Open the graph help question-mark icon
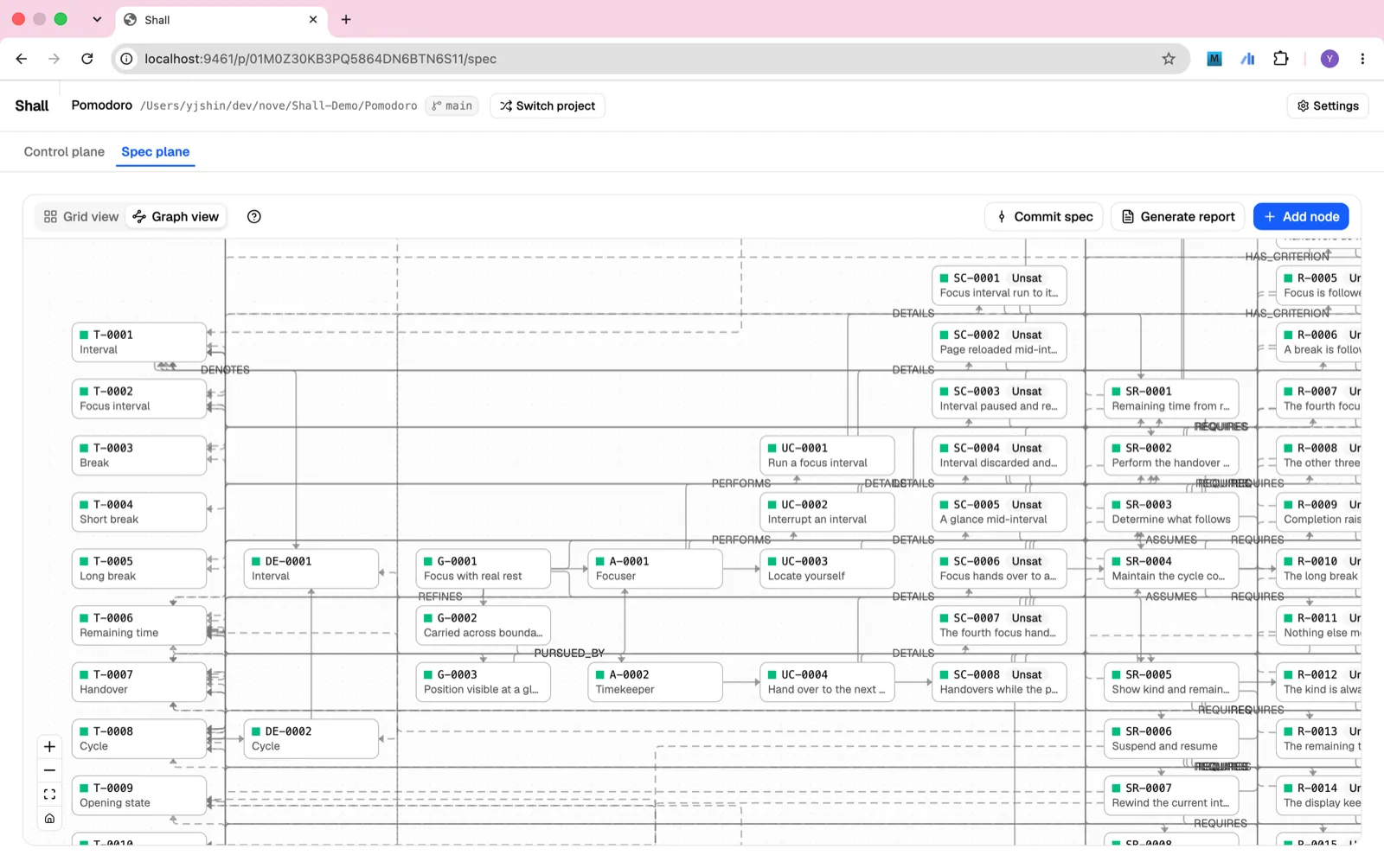 (253, 217)
